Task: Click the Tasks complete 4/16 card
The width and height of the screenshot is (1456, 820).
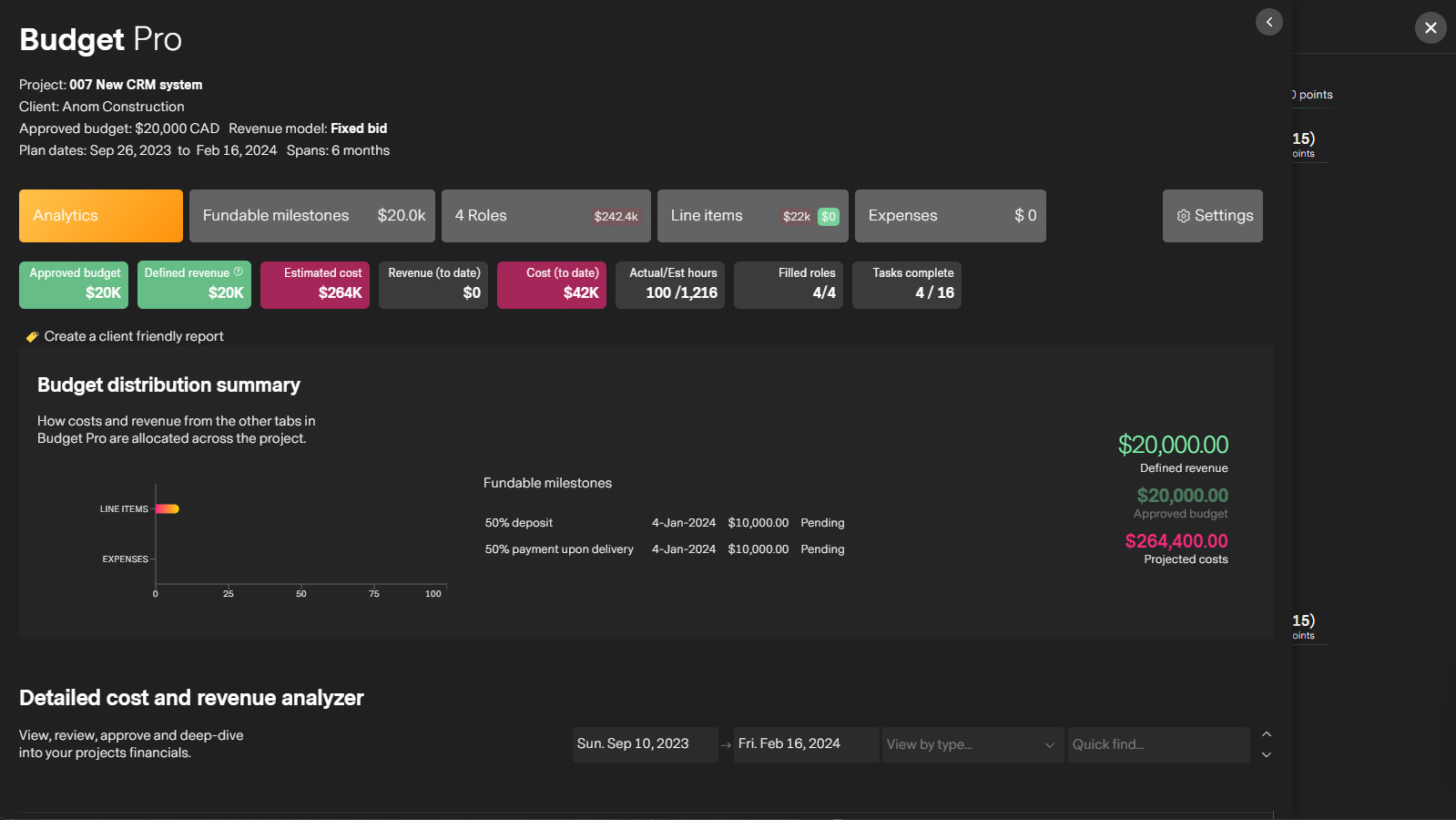Action: click(907, 285)
